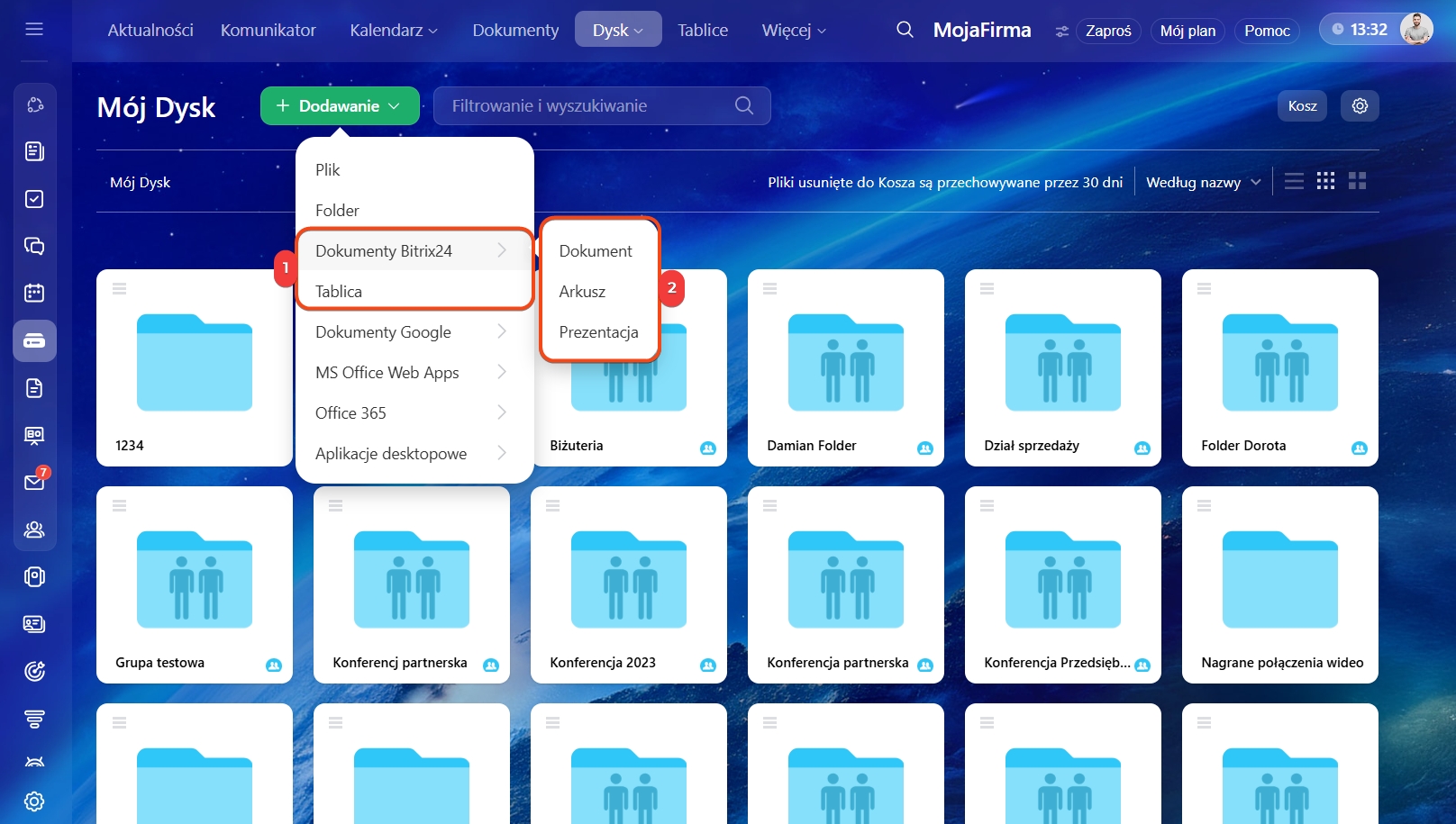Click the Drive icon in left sidebar

pos(34,340)
